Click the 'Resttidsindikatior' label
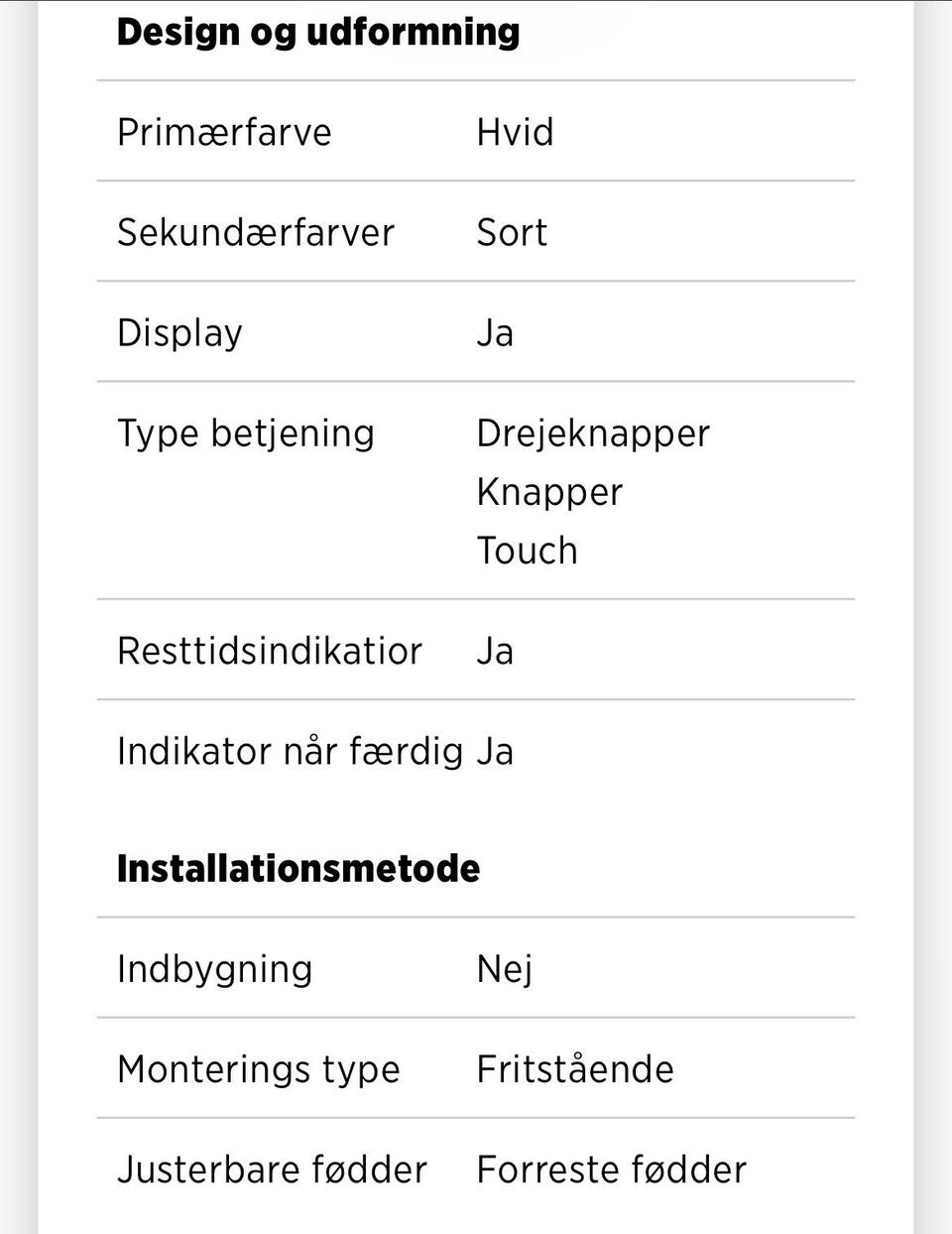Screen dimensions: 952x1234 point(270,652)
